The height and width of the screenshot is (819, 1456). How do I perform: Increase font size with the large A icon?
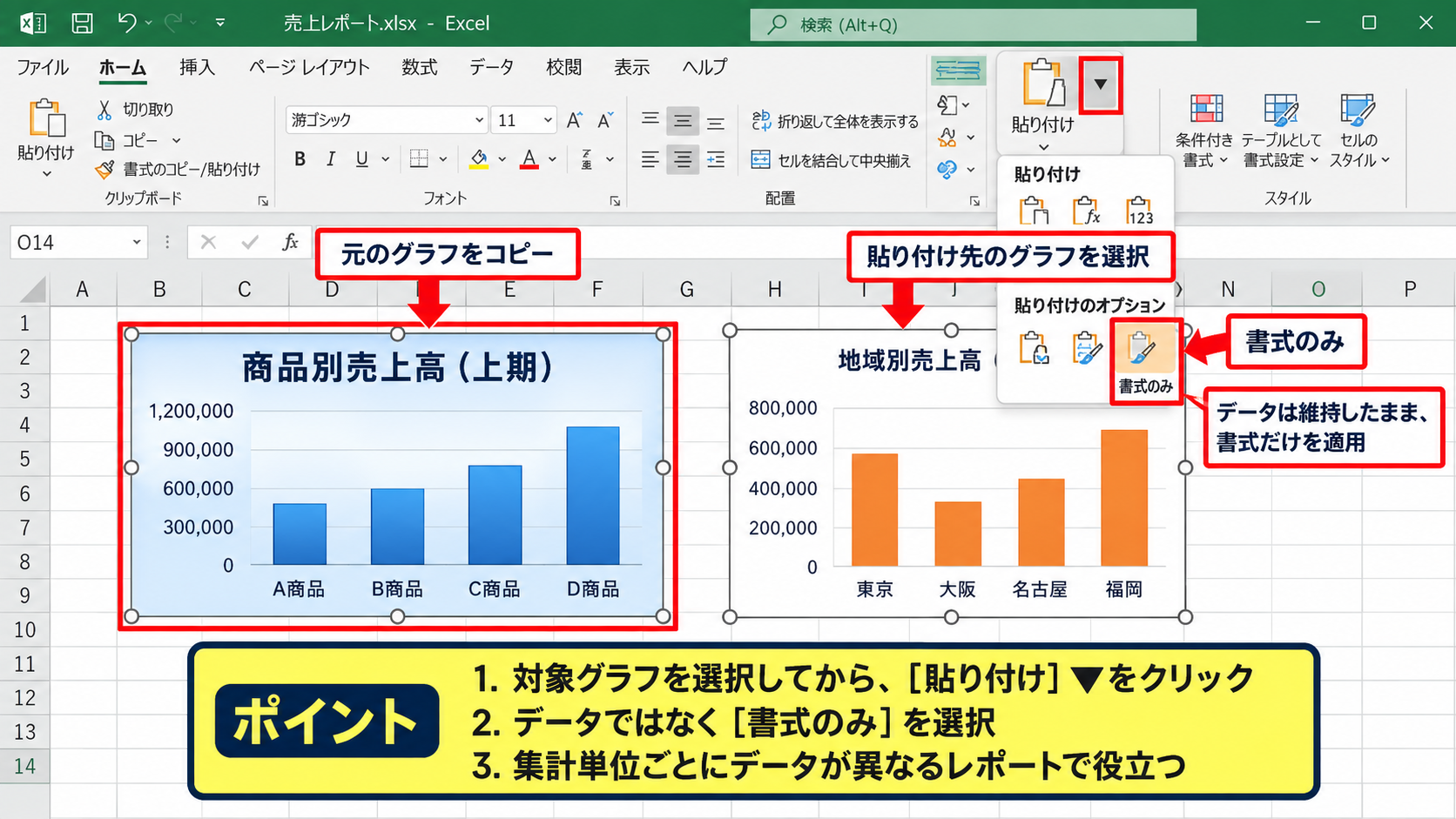click(x=575, y=120)
